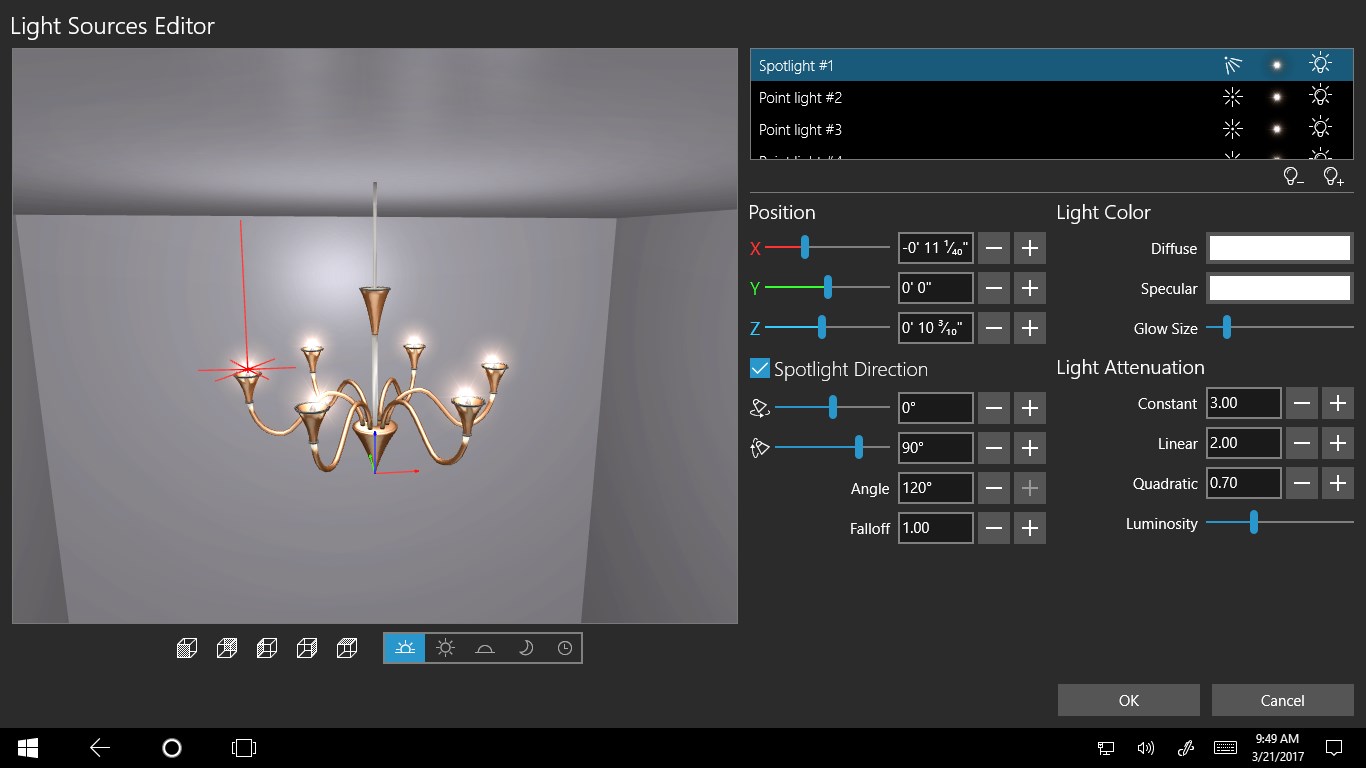Click inside the Angle input field

(935, 488)
